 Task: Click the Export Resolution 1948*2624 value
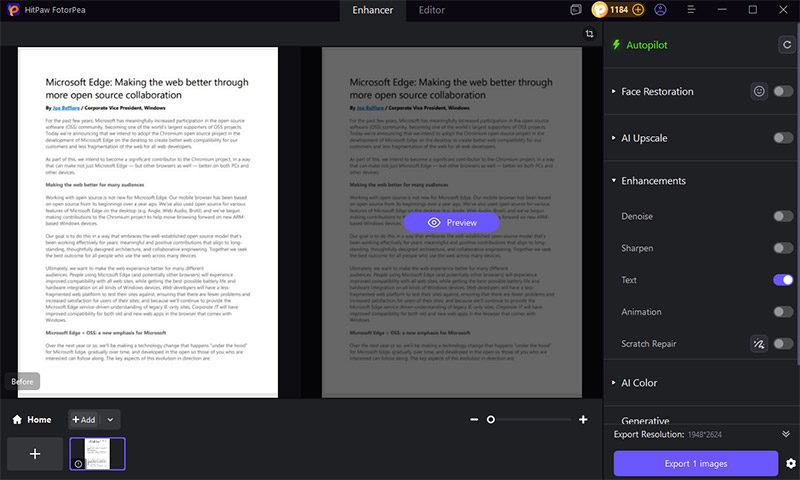pyautogui.click(x=705, y=435)
